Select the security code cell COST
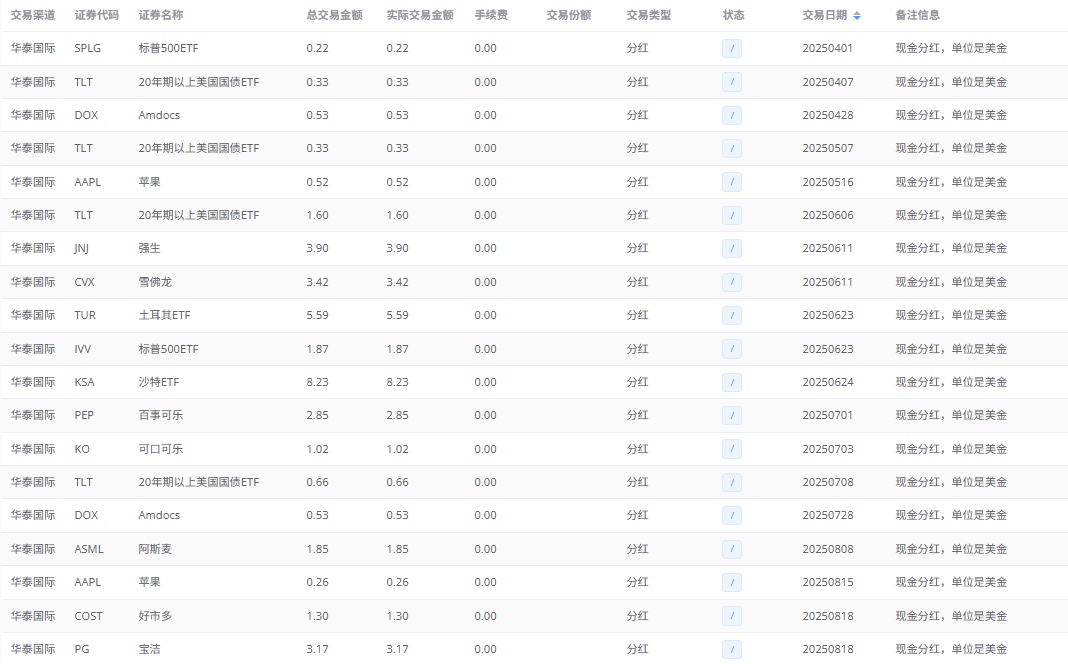The height and width of the screenshot is (664, 1068). click(89, 616)
